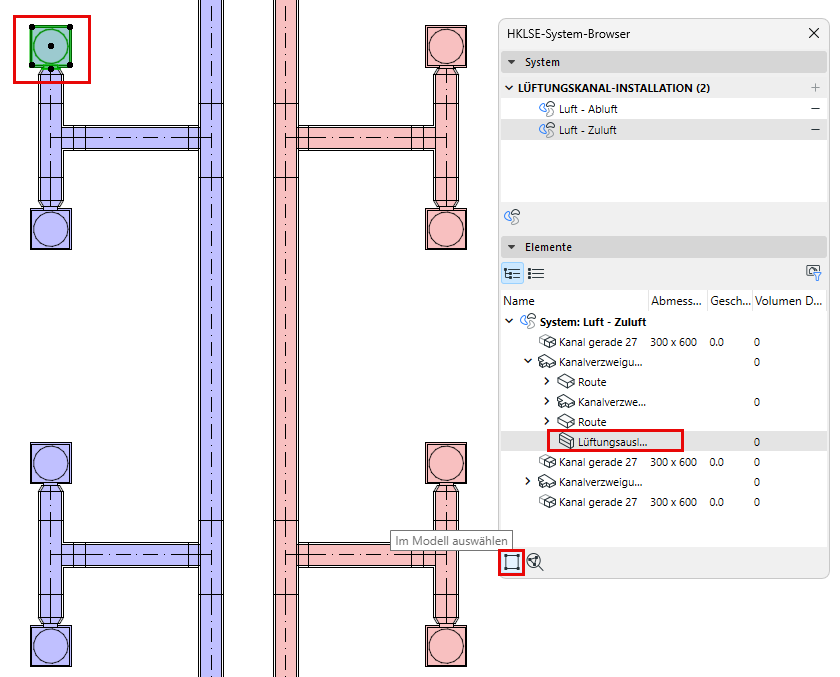Select the second Kanal gerade 27 row
The width and height of the screenshot is (840, 677).
click(x=664, y=462)
